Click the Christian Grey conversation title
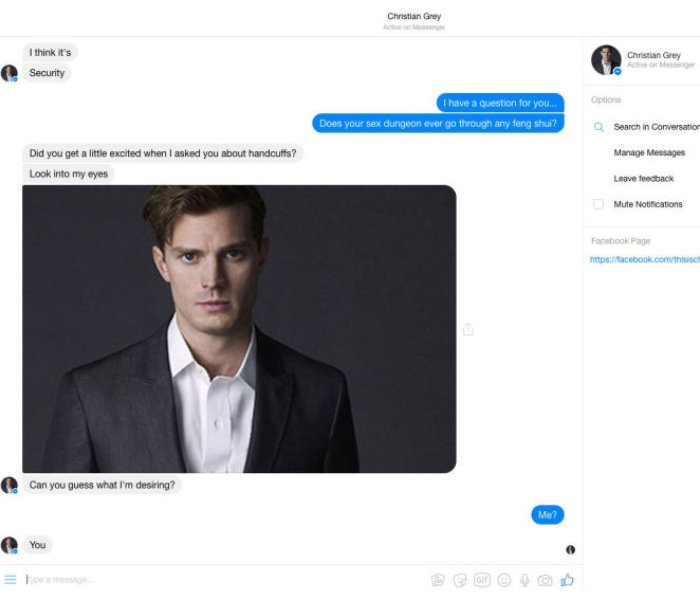700x600 pixels. tap(414, 16)
